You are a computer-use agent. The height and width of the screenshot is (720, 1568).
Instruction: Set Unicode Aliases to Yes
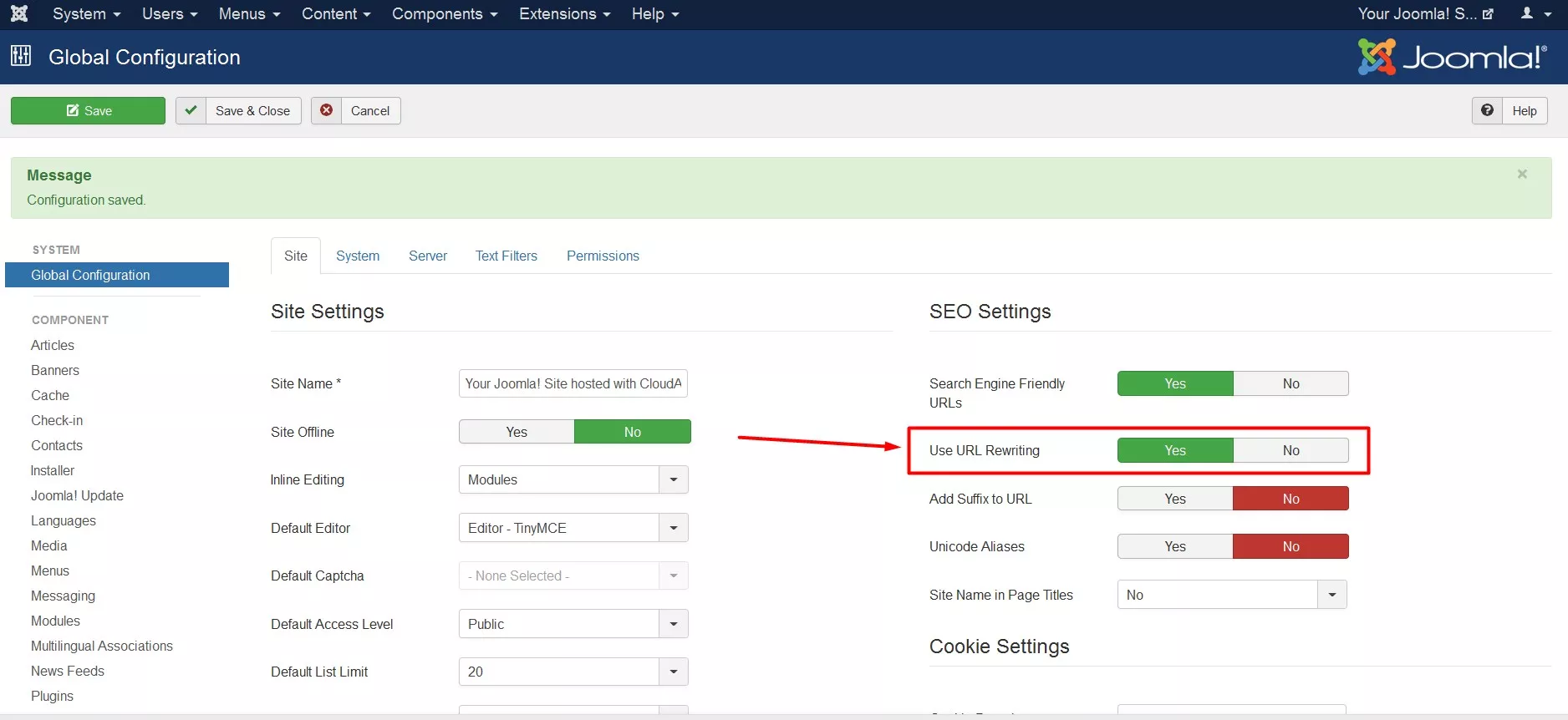[1175, 546]
